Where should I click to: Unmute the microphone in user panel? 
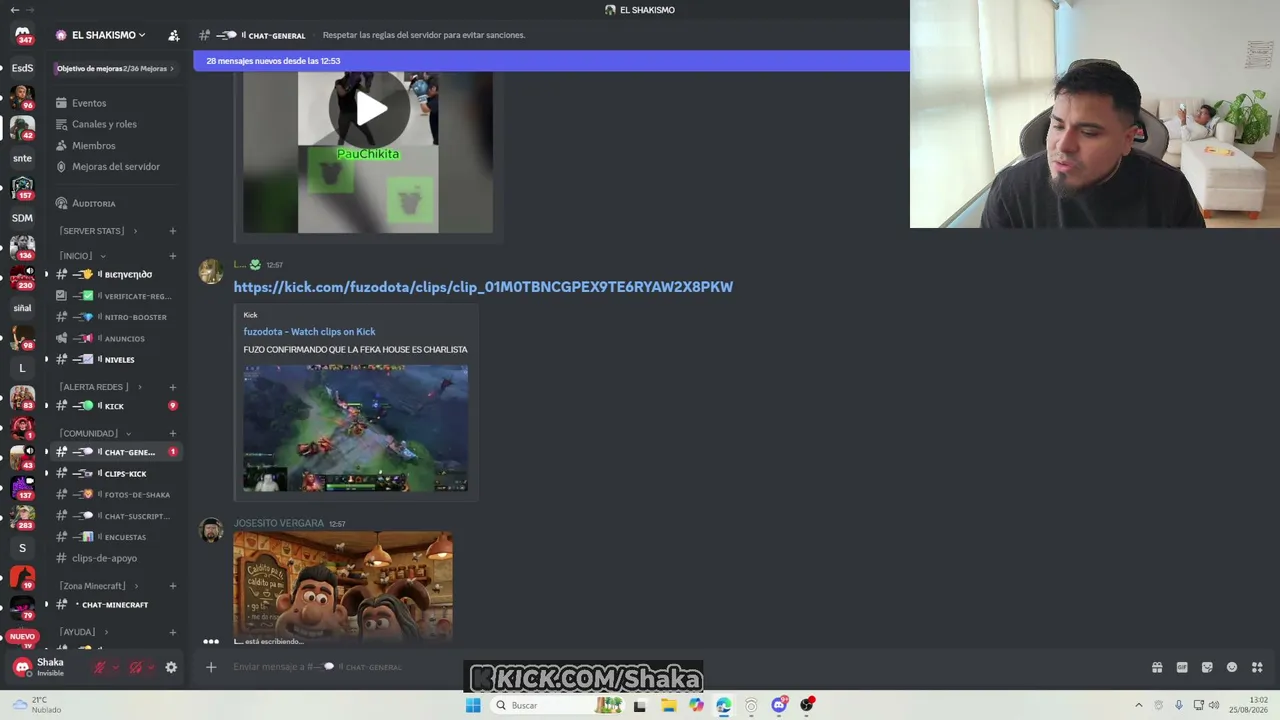pos(99,667)
